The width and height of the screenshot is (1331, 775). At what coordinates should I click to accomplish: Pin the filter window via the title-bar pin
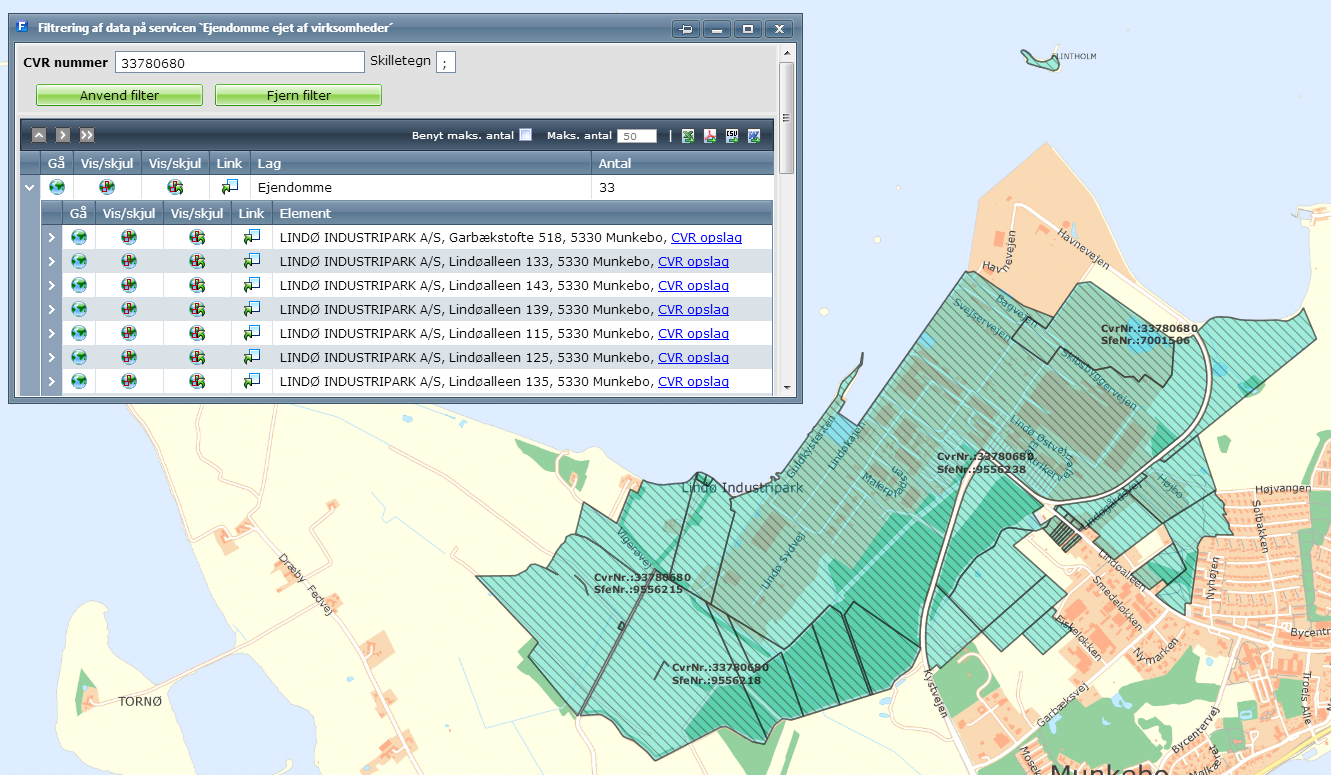(686, 29)
